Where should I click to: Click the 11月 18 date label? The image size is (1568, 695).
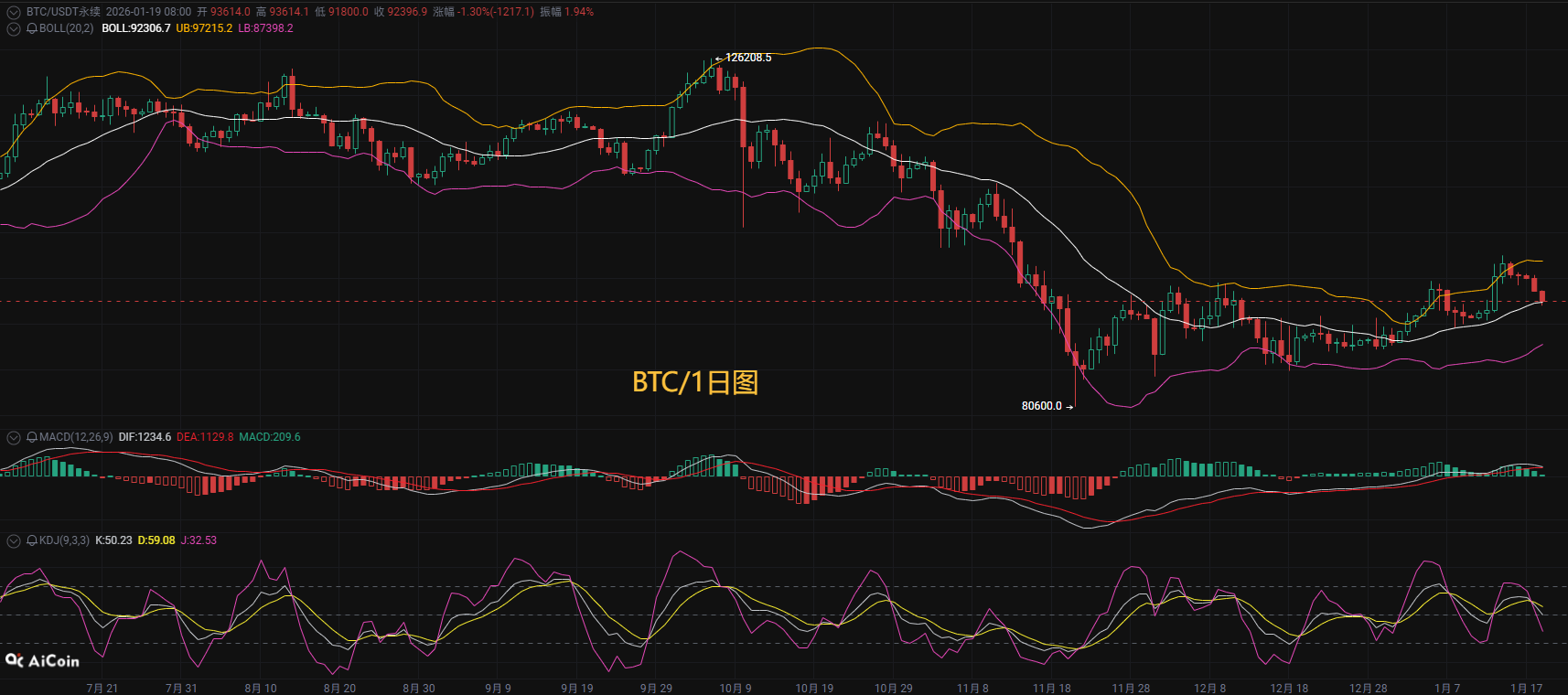click(x=1052, y=688)
